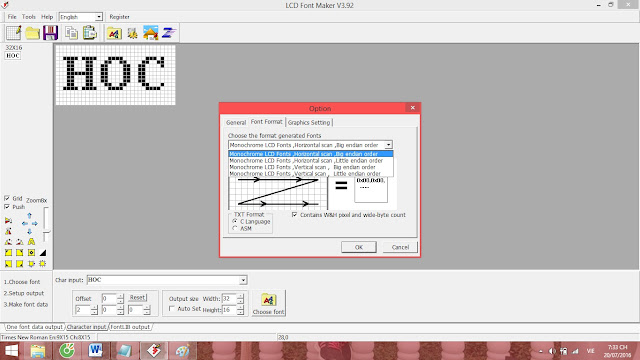This screenshot has height=360, width=640.
Task: Select the C Language radio button
Action: pos(235,221)
